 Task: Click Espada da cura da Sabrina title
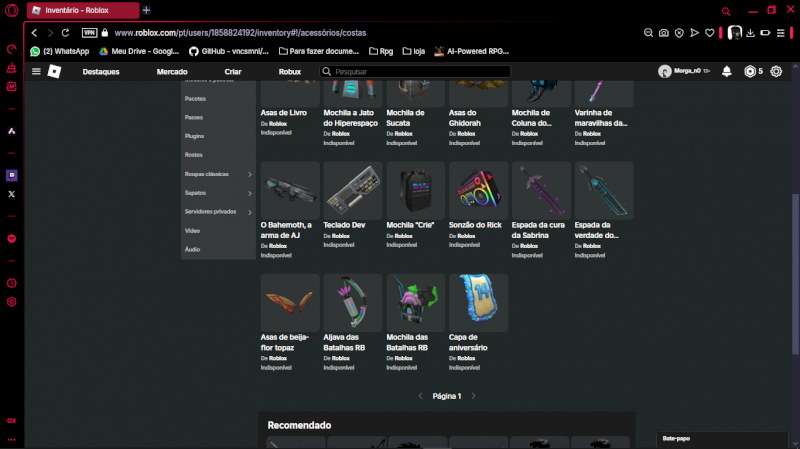[537, 230]
